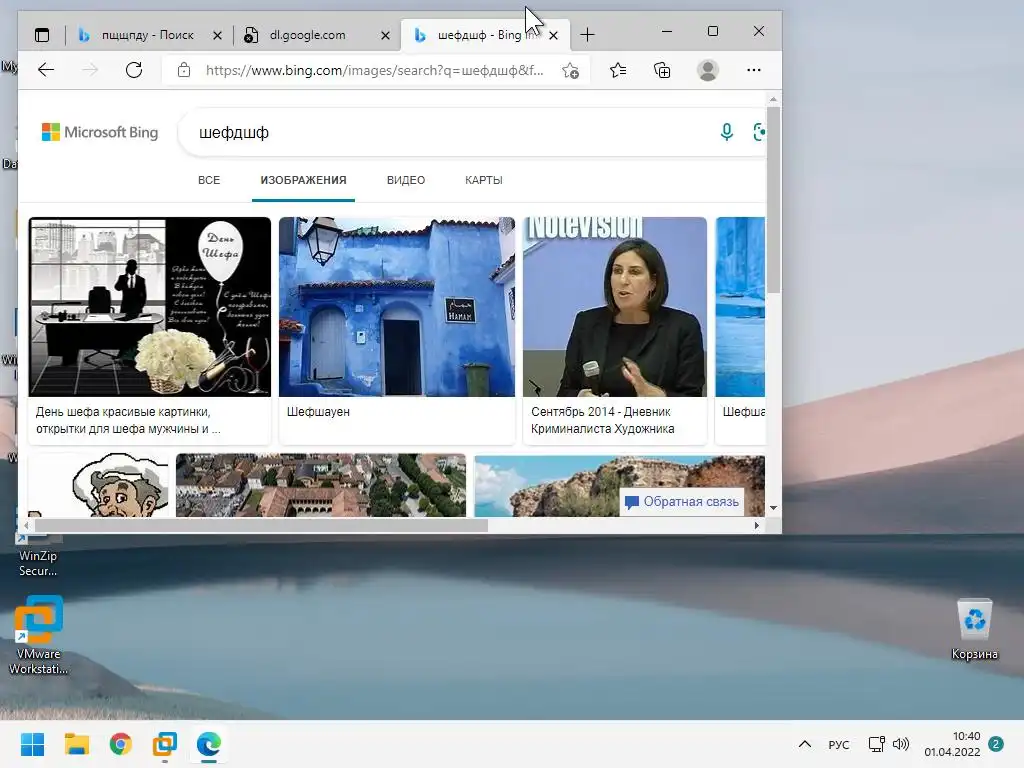The width and height of the screenshot is (1024, 768).
Task: Close the пщщпду - Поиск tab
Action: [x=217, y=35]
